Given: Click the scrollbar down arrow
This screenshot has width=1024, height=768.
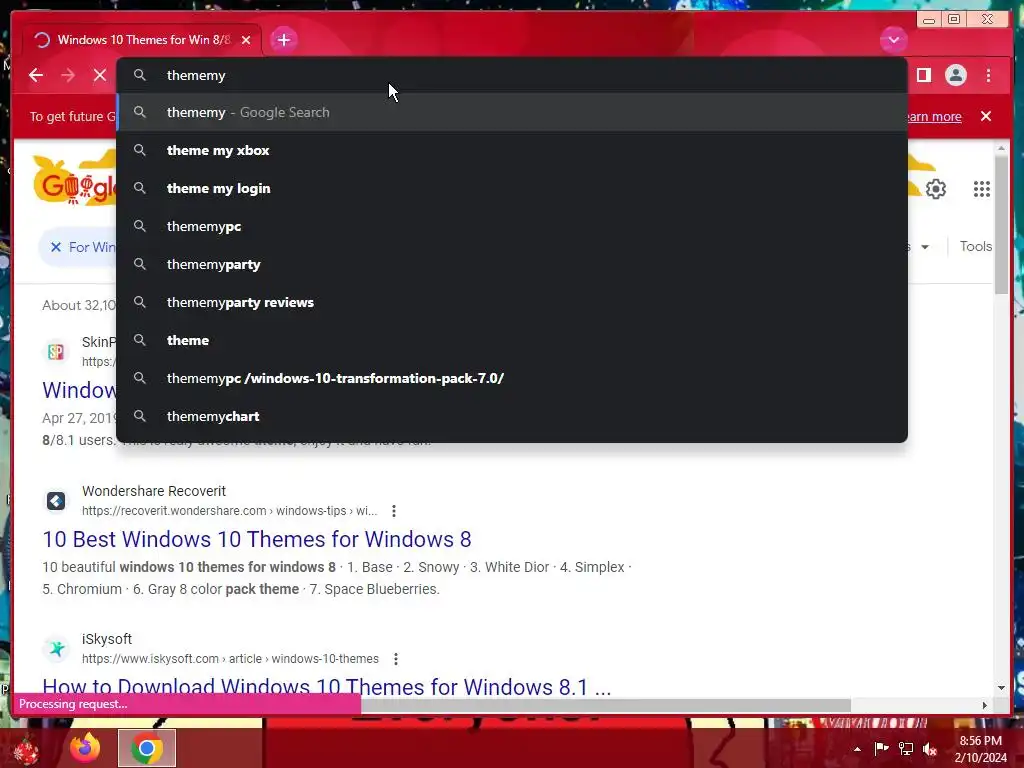Looking at the screenshot, I should (1001, 688).
